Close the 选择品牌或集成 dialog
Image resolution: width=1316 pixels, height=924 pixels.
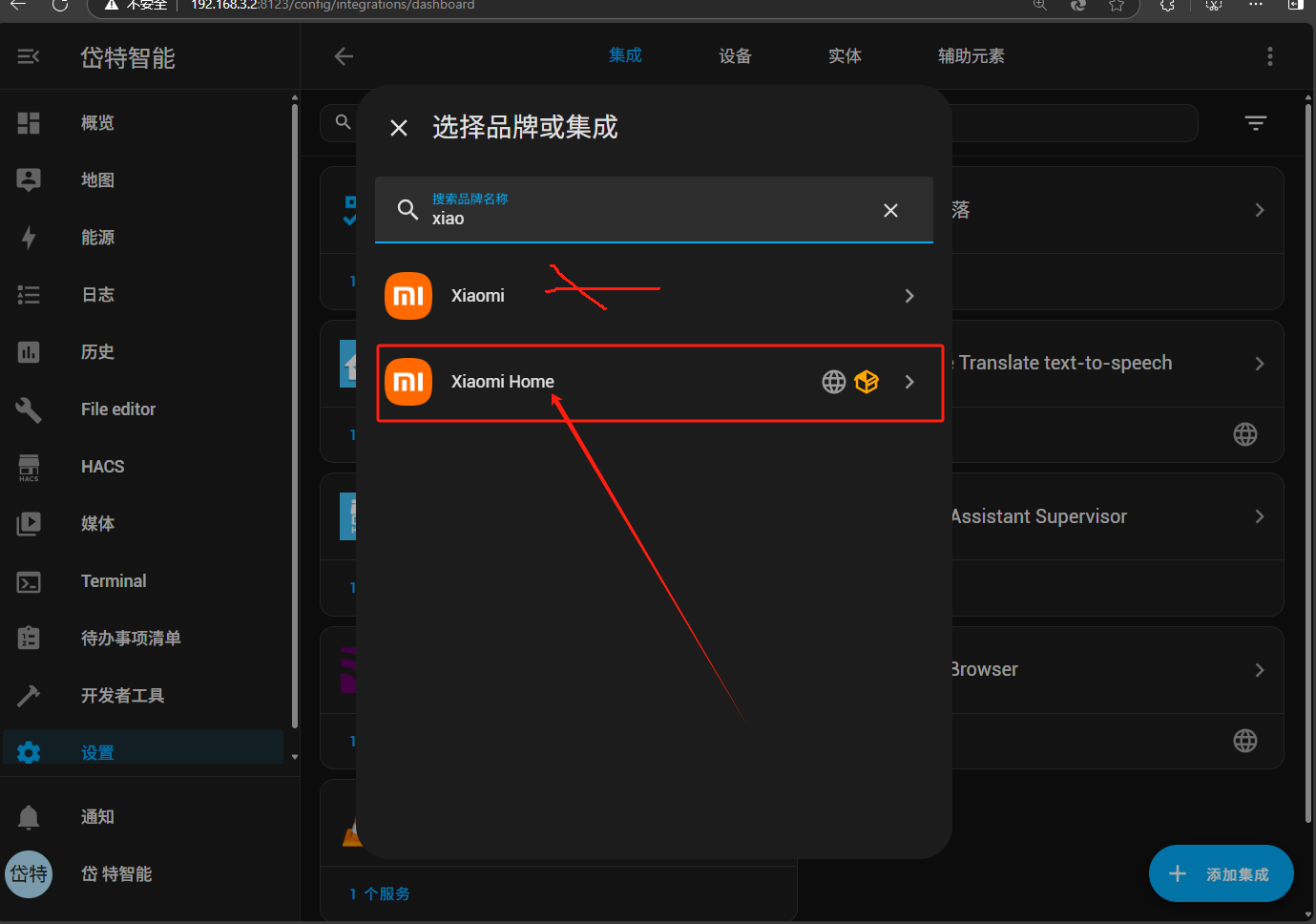pyautogui.click(x=399, y=128)
